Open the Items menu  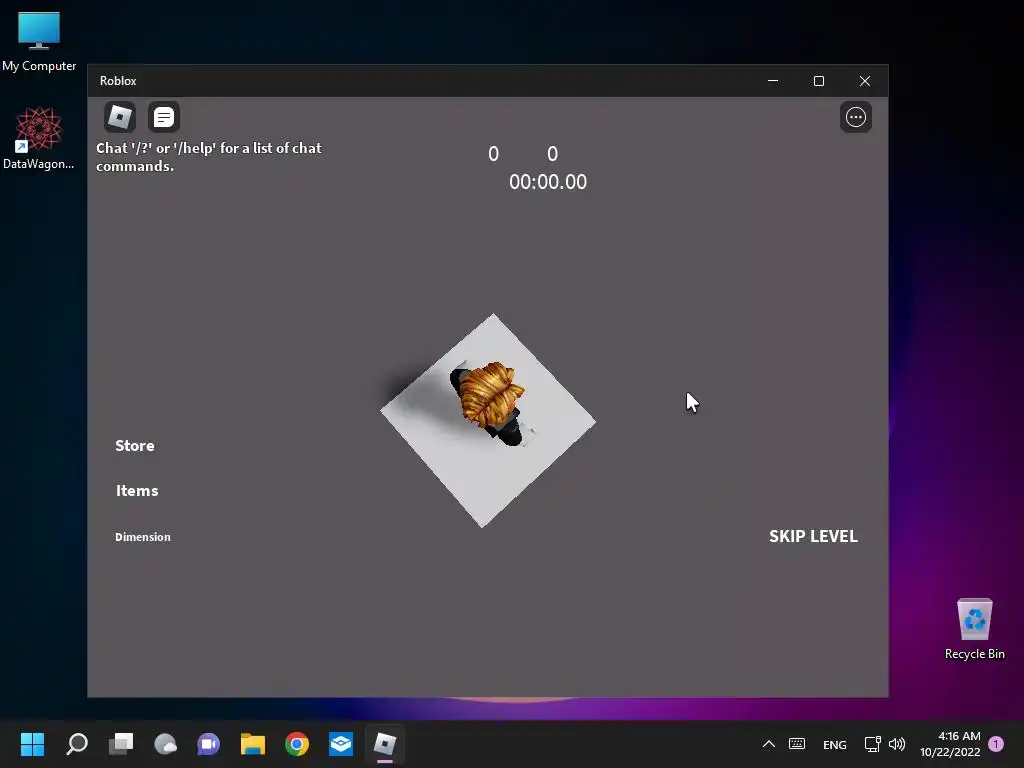[137, 490]
